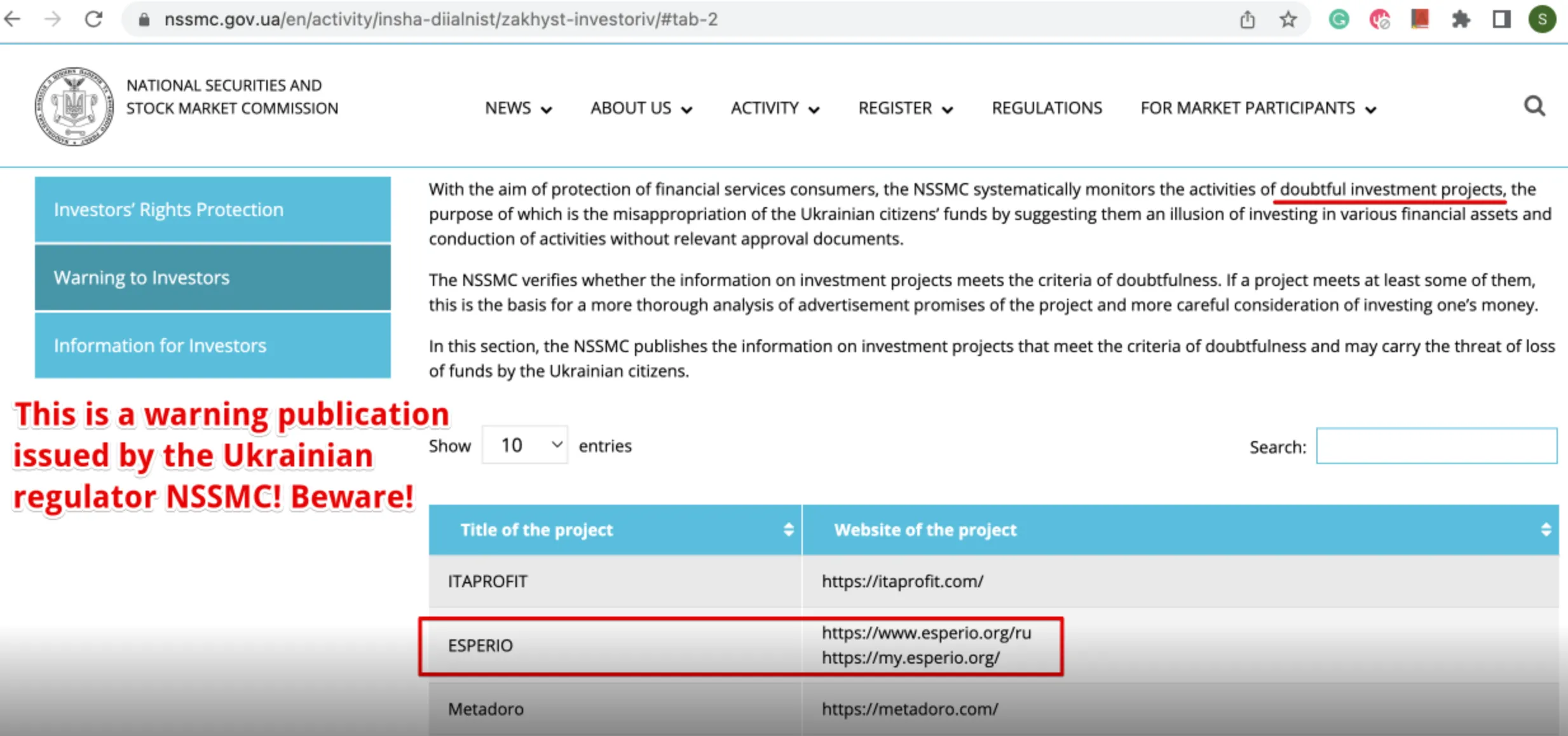Select the Metadoro project title cell
Screen dimensions: 1568x736
tap(615, 709)
